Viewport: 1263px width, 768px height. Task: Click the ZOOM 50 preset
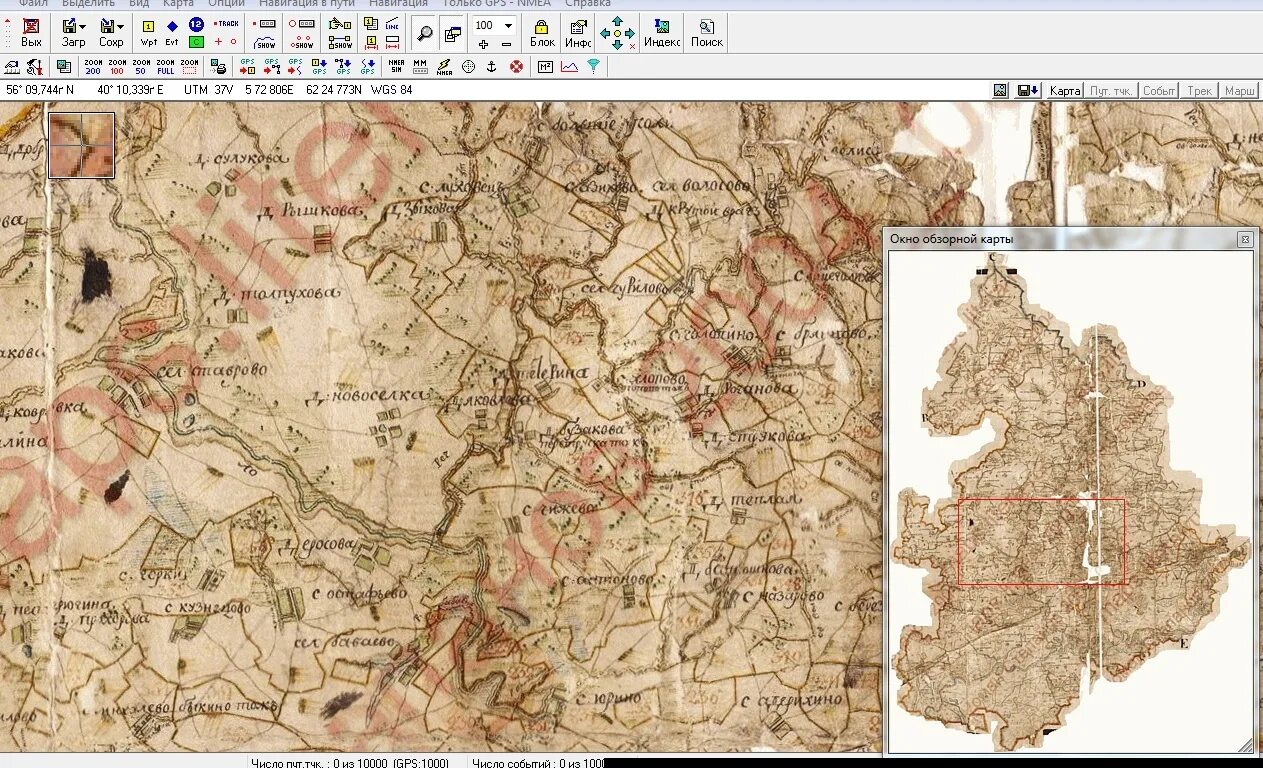(141, 67)
